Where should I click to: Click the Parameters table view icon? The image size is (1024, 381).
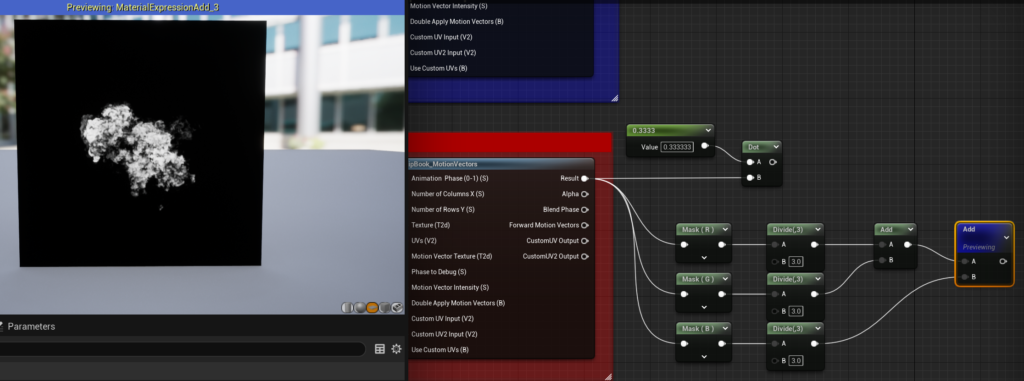(x=379, y=349)
